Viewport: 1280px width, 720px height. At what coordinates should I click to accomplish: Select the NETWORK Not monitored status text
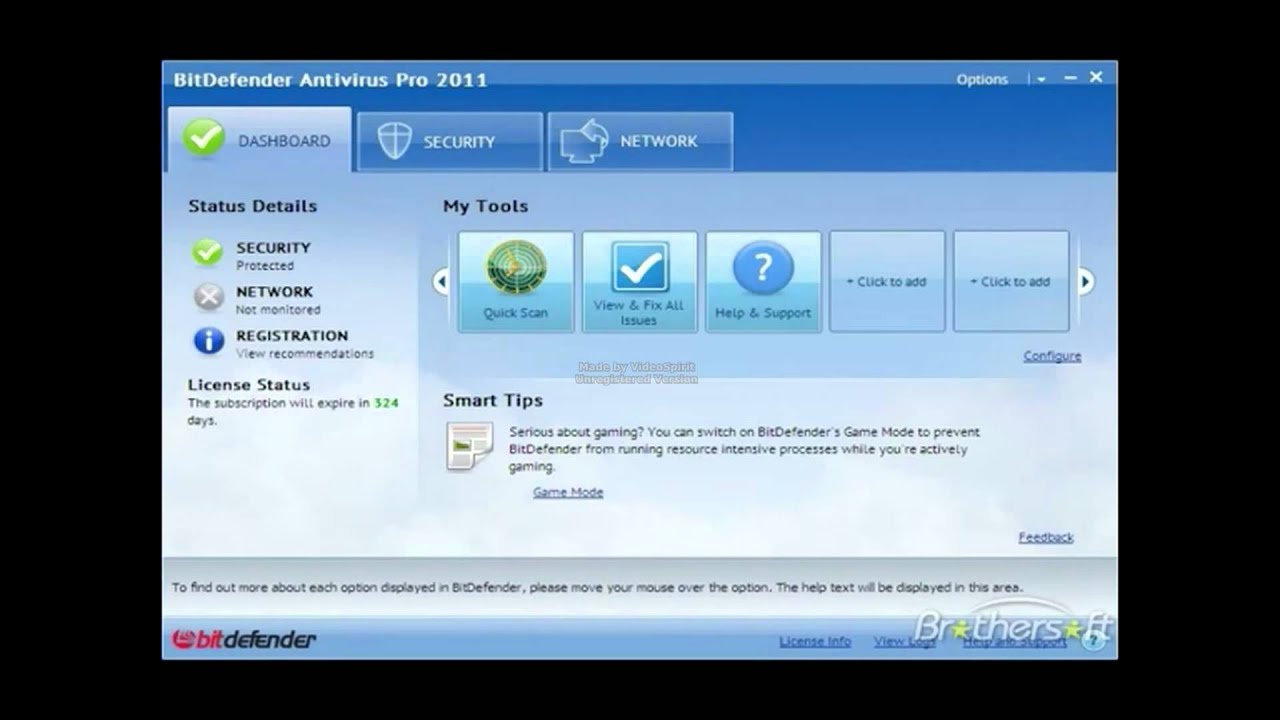point(278,300)
